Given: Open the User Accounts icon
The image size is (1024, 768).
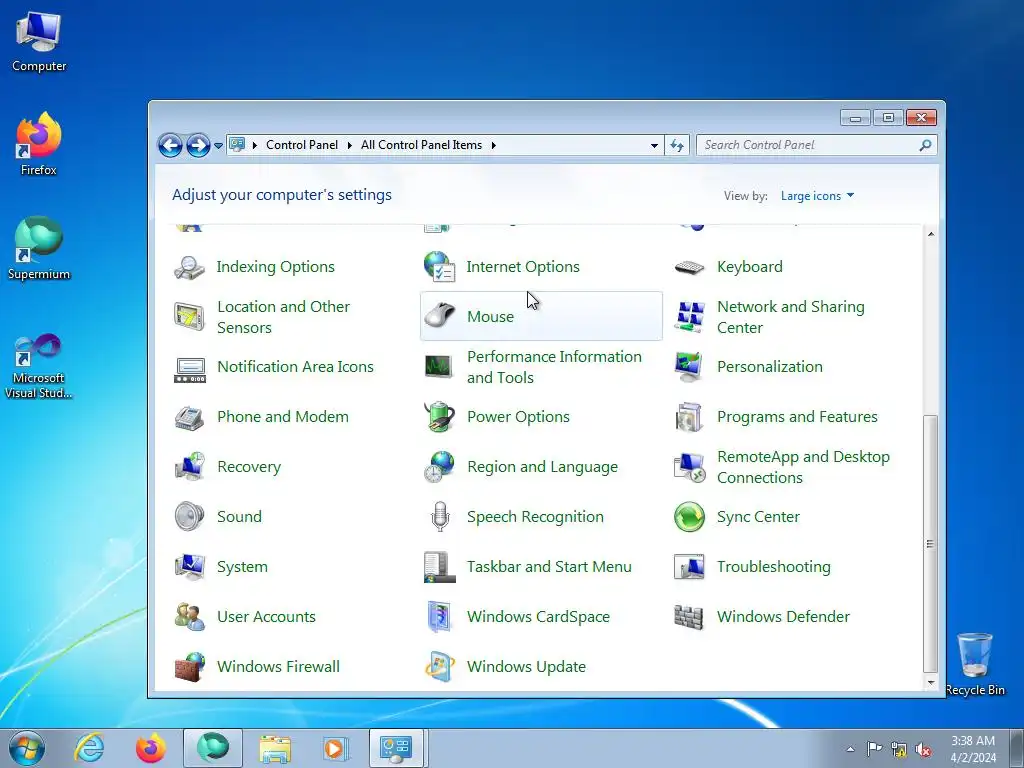Looking at the screenshot, I should (189, 617).
